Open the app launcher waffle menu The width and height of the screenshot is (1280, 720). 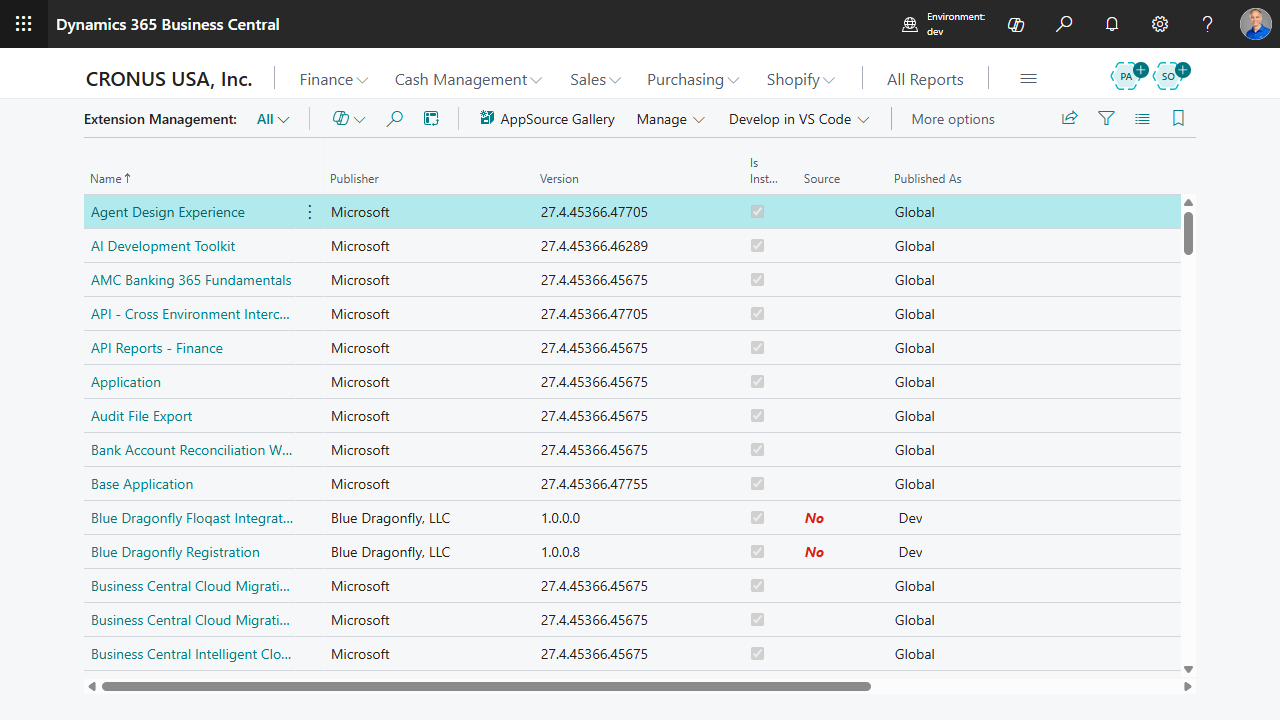(x=23, y=24)
